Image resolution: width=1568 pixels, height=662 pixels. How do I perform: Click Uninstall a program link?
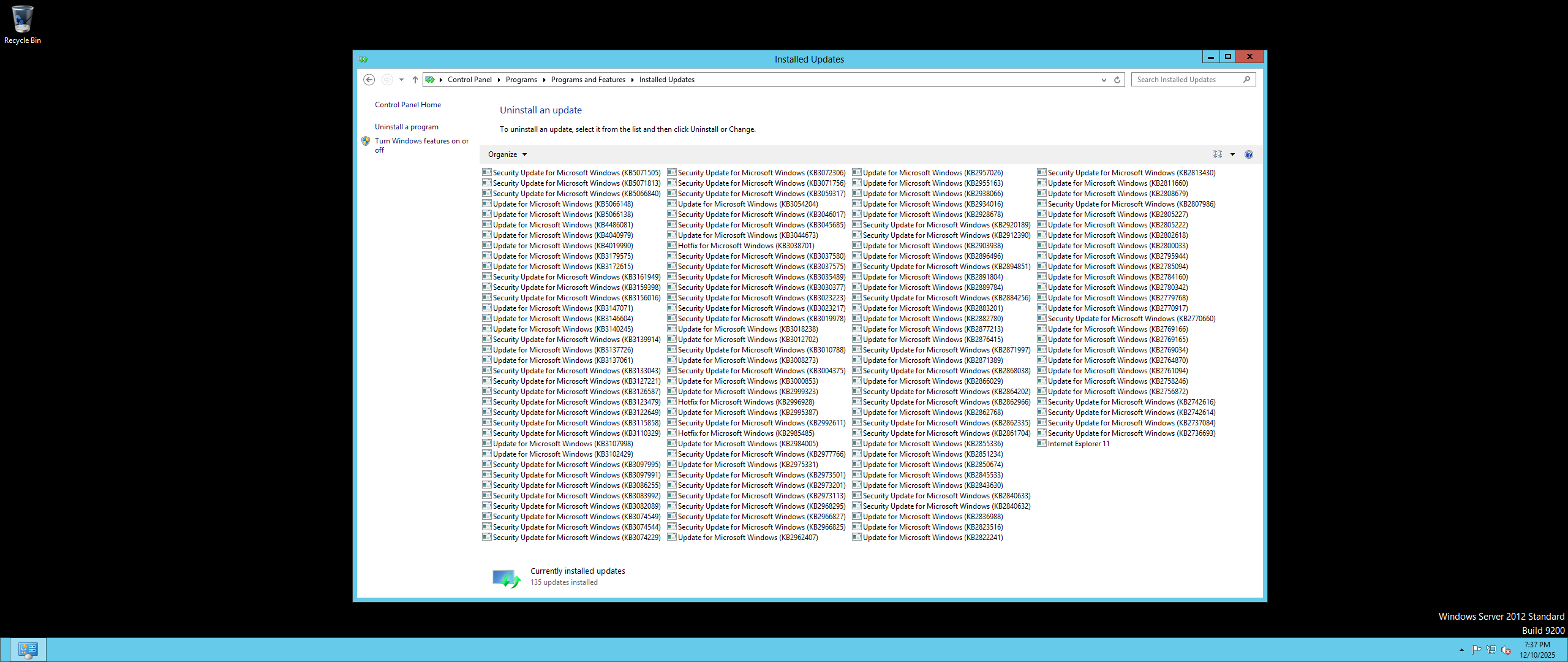pos(407,127)
